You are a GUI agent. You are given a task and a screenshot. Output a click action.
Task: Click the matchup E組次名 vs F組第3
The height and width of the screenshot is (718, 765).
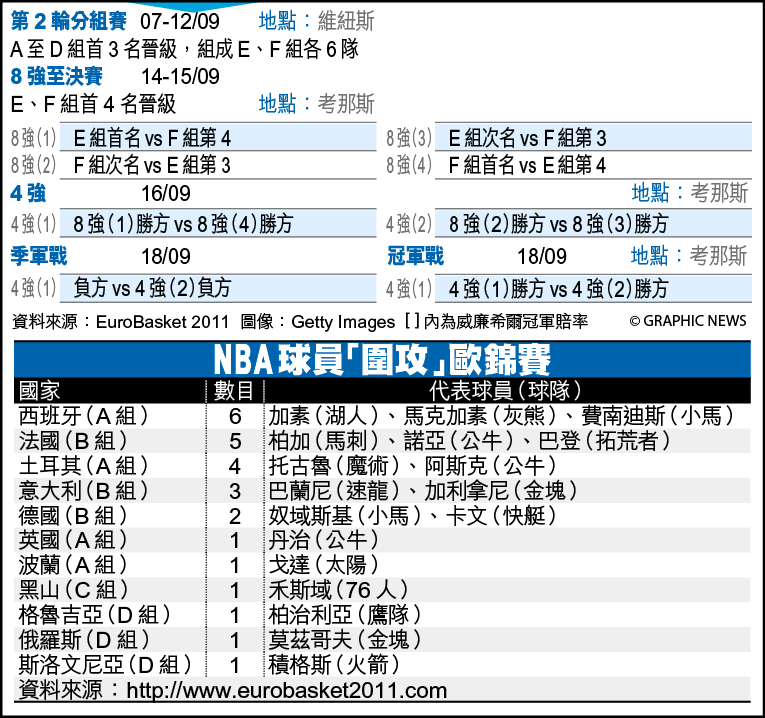[x=527, y=138]
